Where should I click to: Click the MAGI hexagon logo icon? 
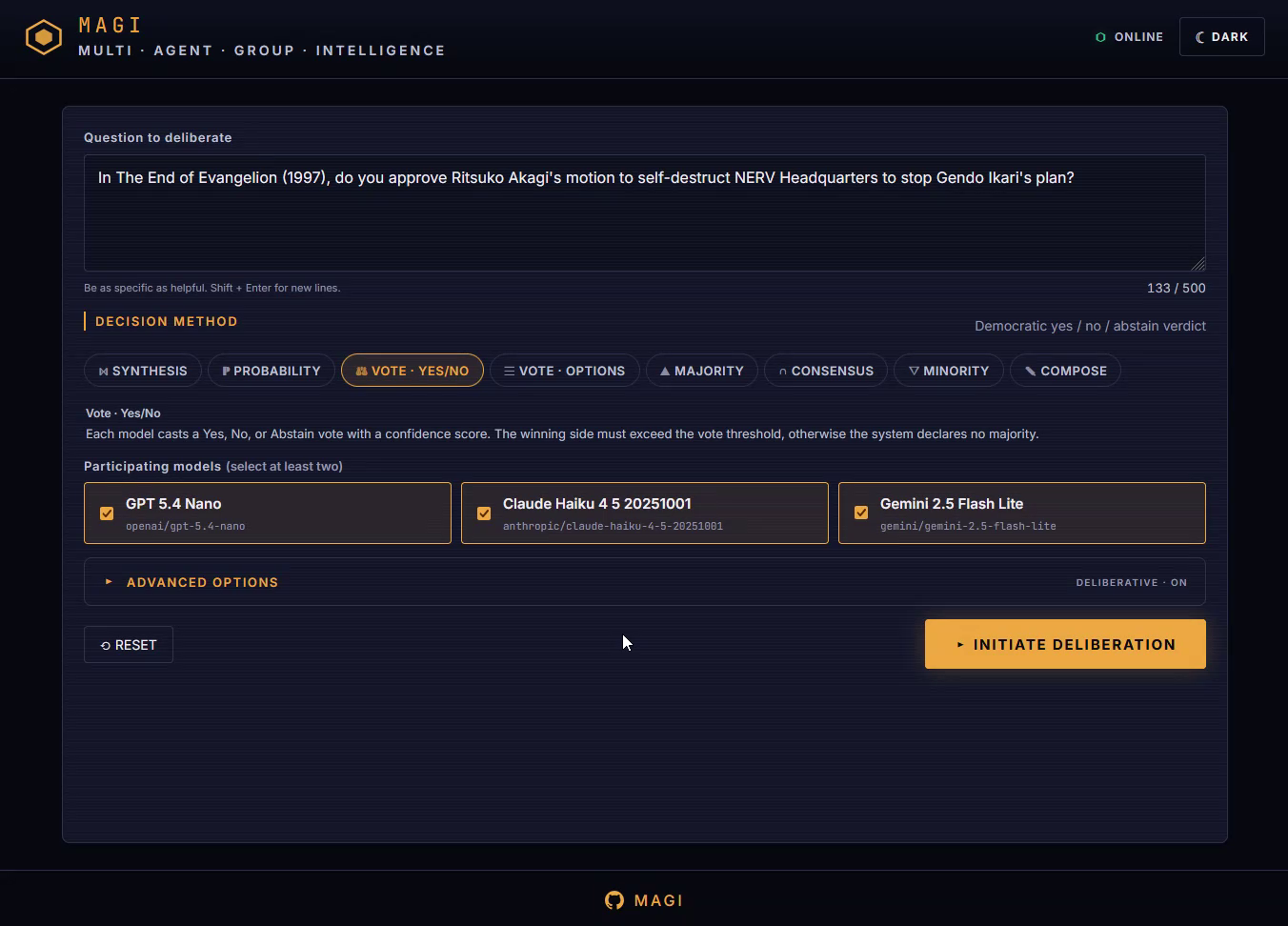[x=44, y=37]
